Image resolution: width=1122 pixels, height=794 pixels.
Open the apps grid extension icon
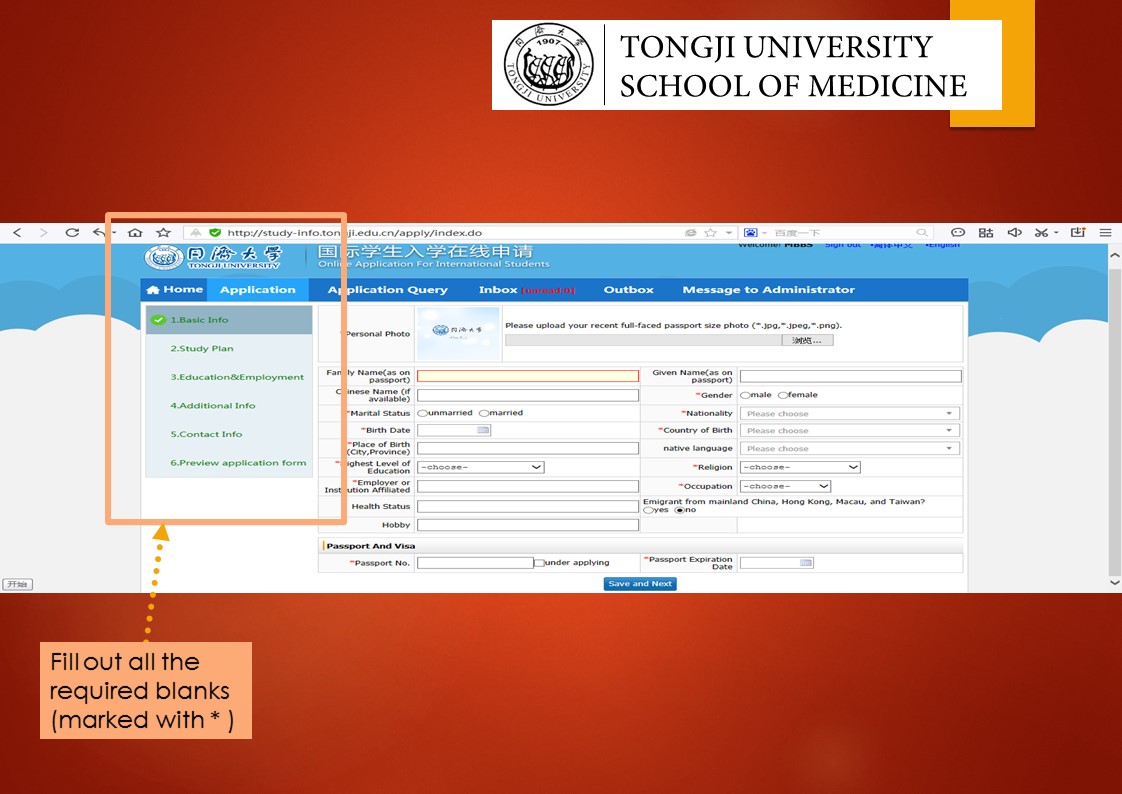[986, 232]
